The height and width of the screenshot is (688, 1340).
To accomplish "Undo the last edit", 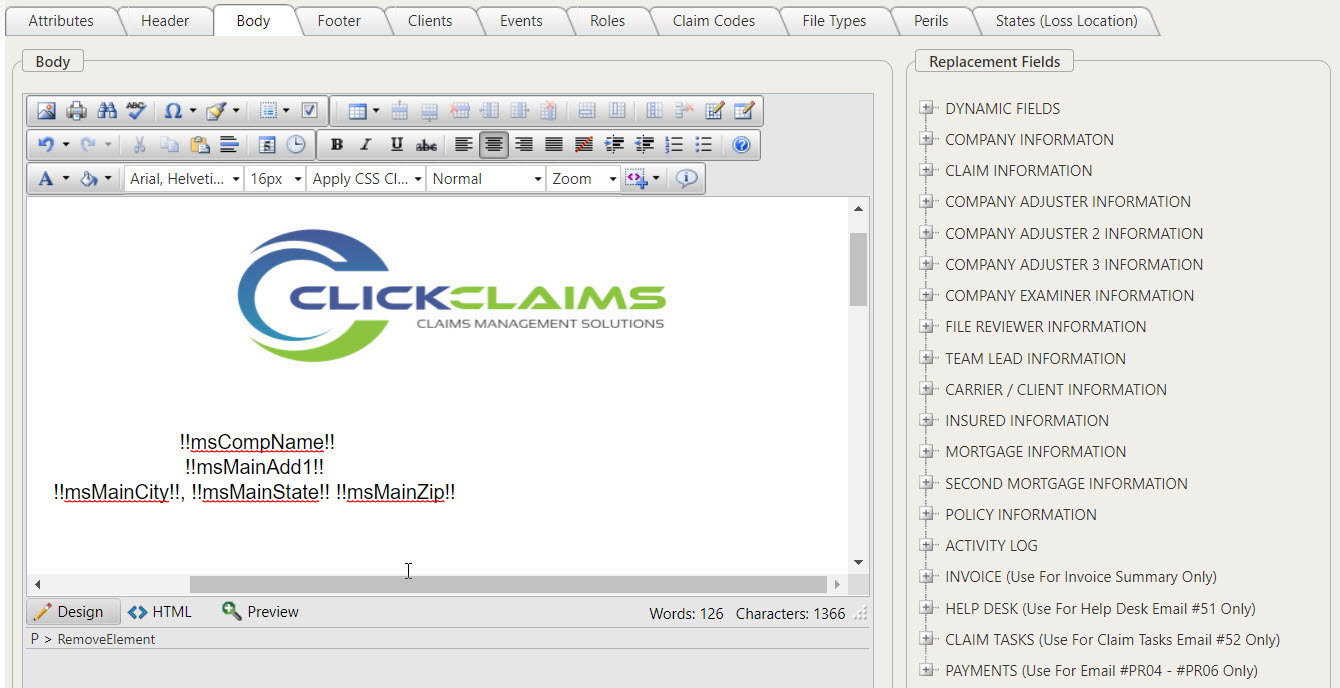I will click(x=46, y=145).
